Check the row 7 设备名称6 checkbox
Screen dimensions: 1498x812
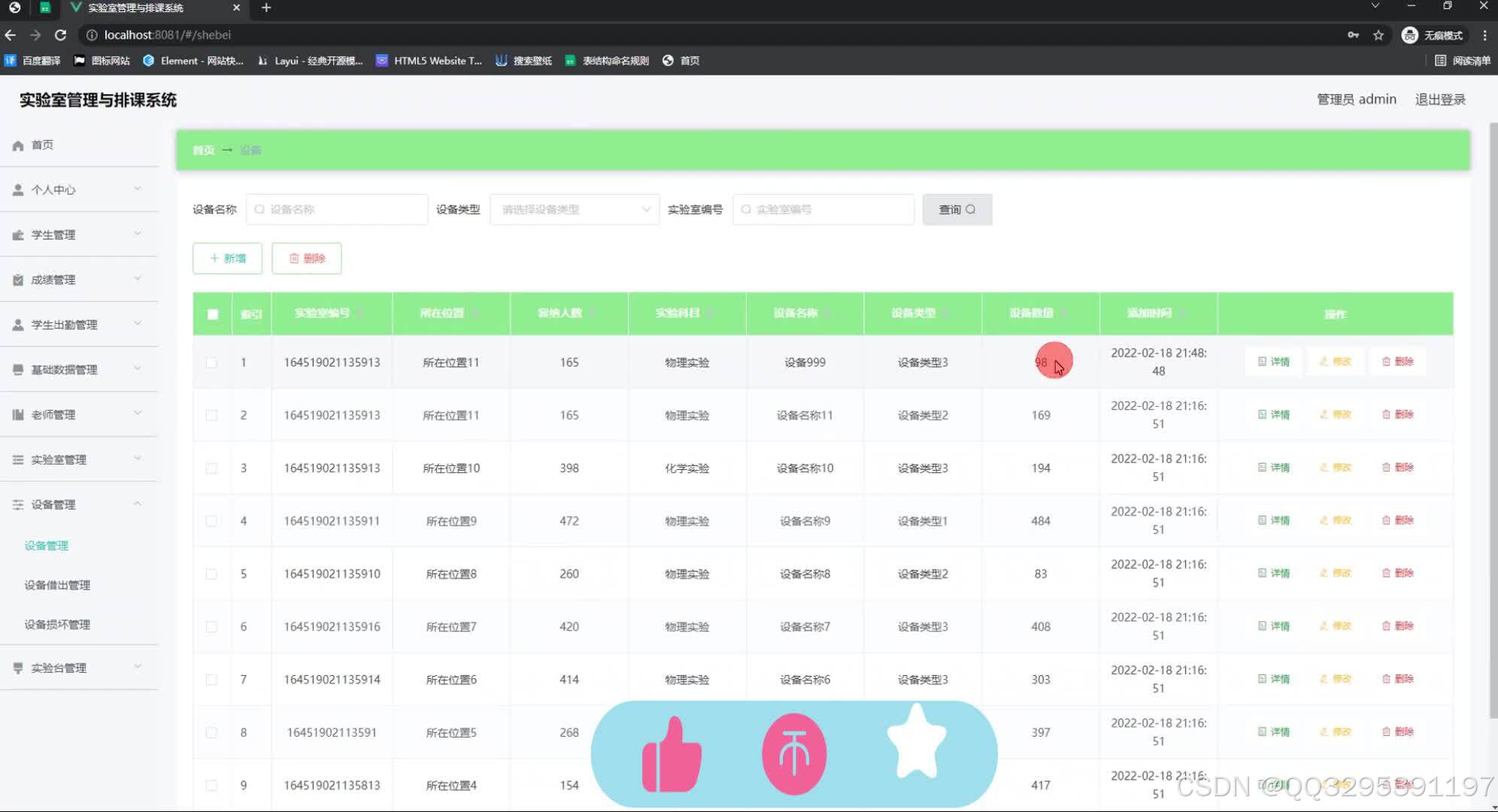tap(211, 680)
